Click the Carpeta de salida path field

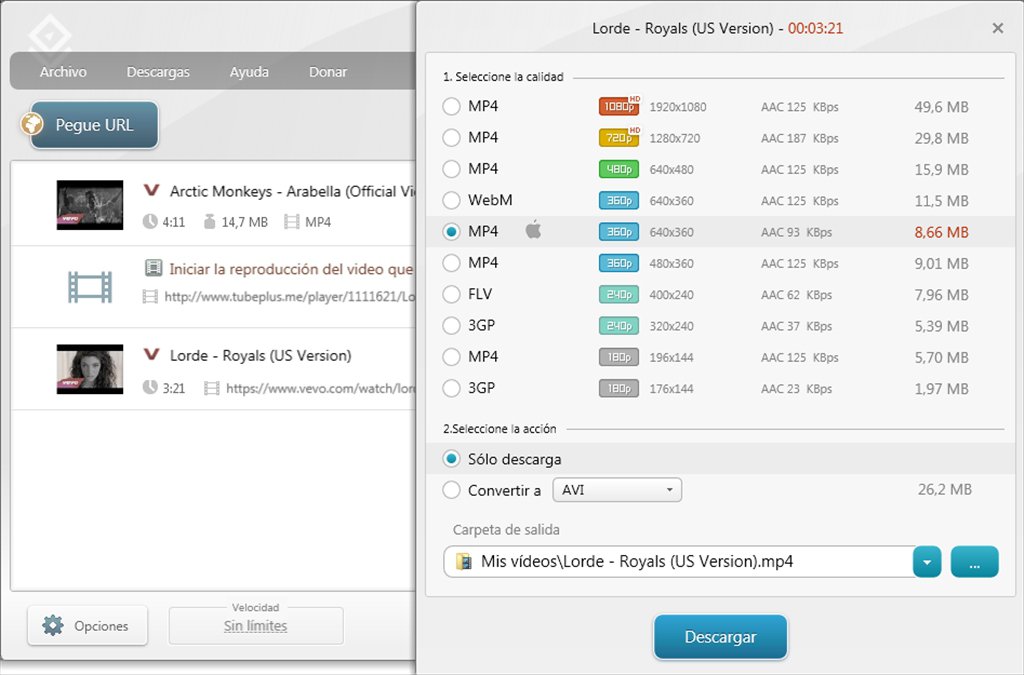click(679, 562)
